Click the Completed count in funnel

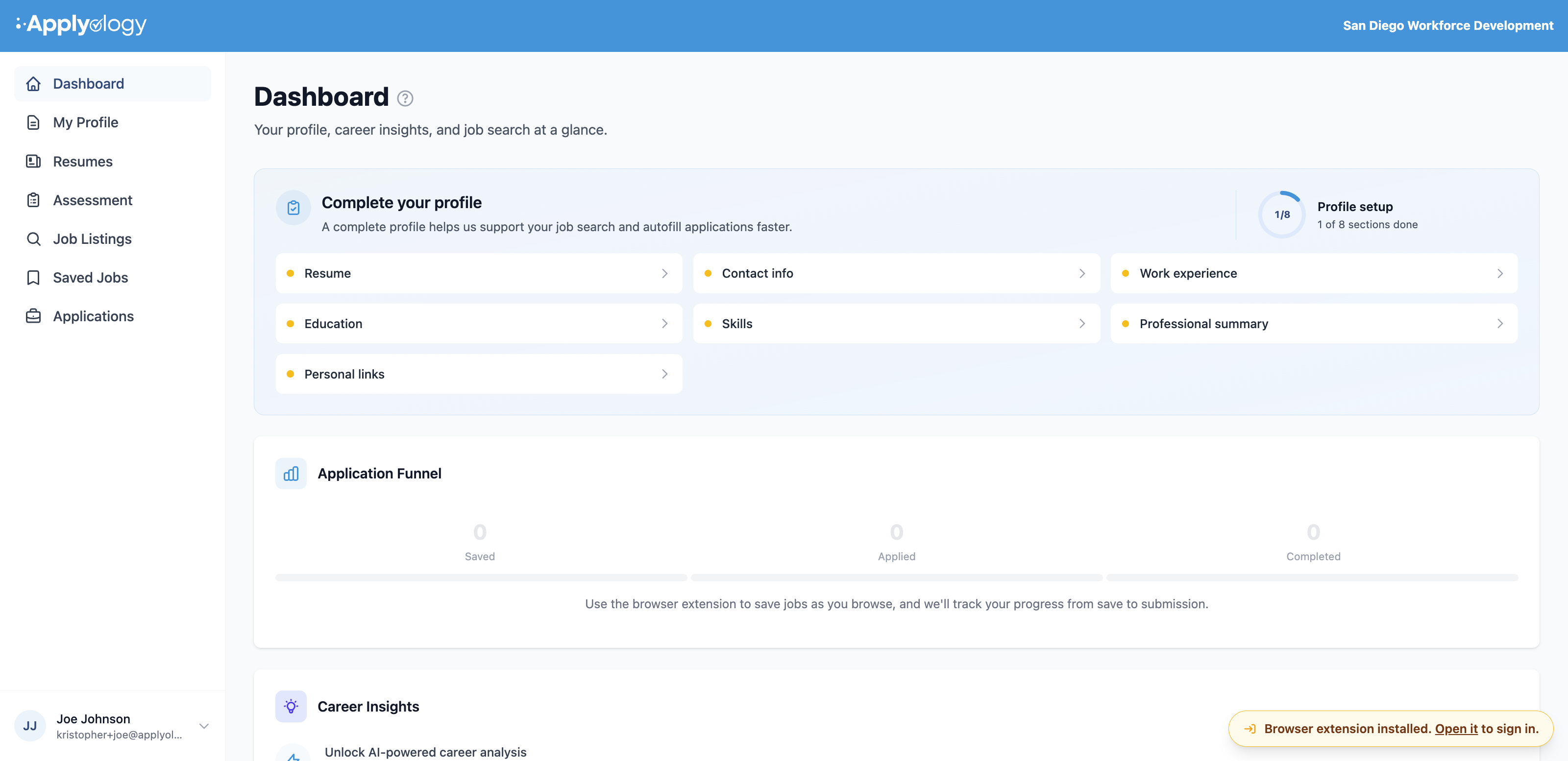click(1314, 532)
